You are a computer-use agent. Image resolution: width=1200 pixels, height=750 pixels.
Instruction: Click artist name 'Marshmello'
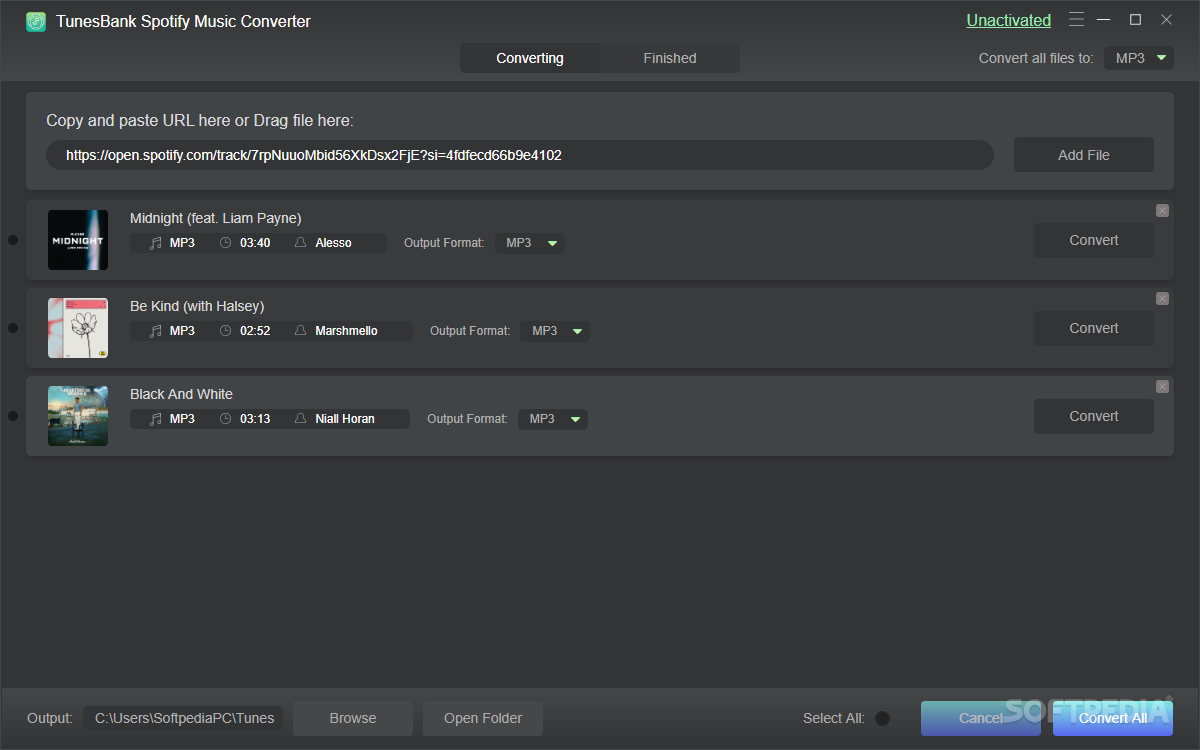[346, 331]
